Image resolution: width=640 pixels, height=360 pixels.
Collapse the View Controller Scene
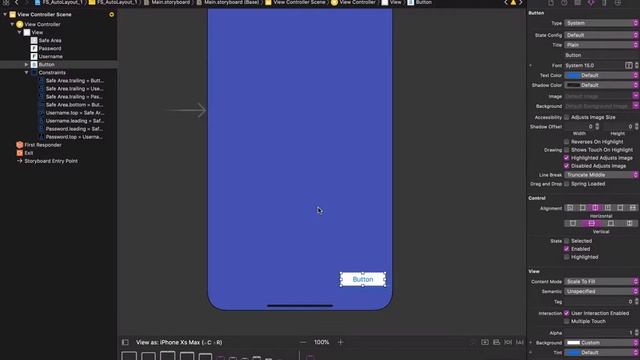(5, 14)
